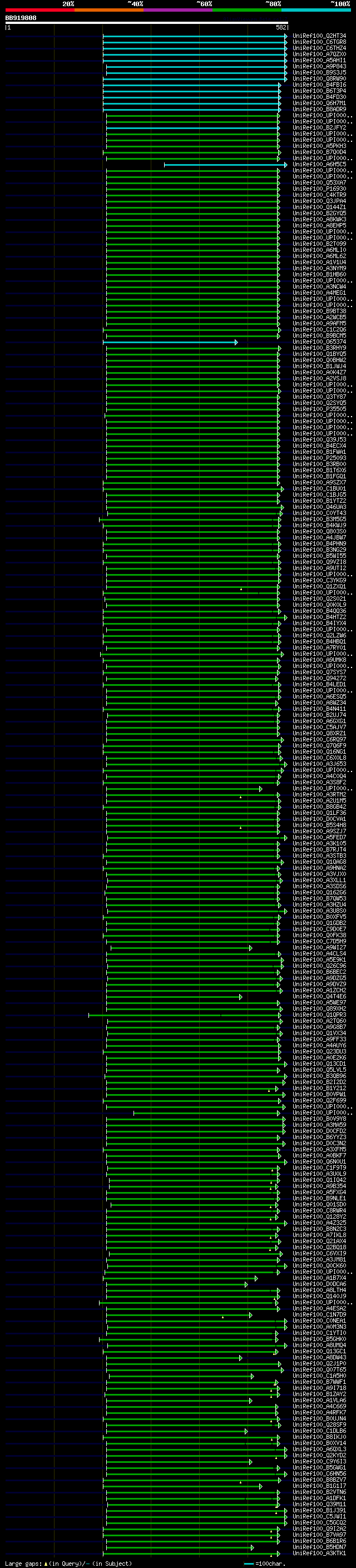
Task: Select hit UniRef100_A4MEG1
Action: (319, 293)
